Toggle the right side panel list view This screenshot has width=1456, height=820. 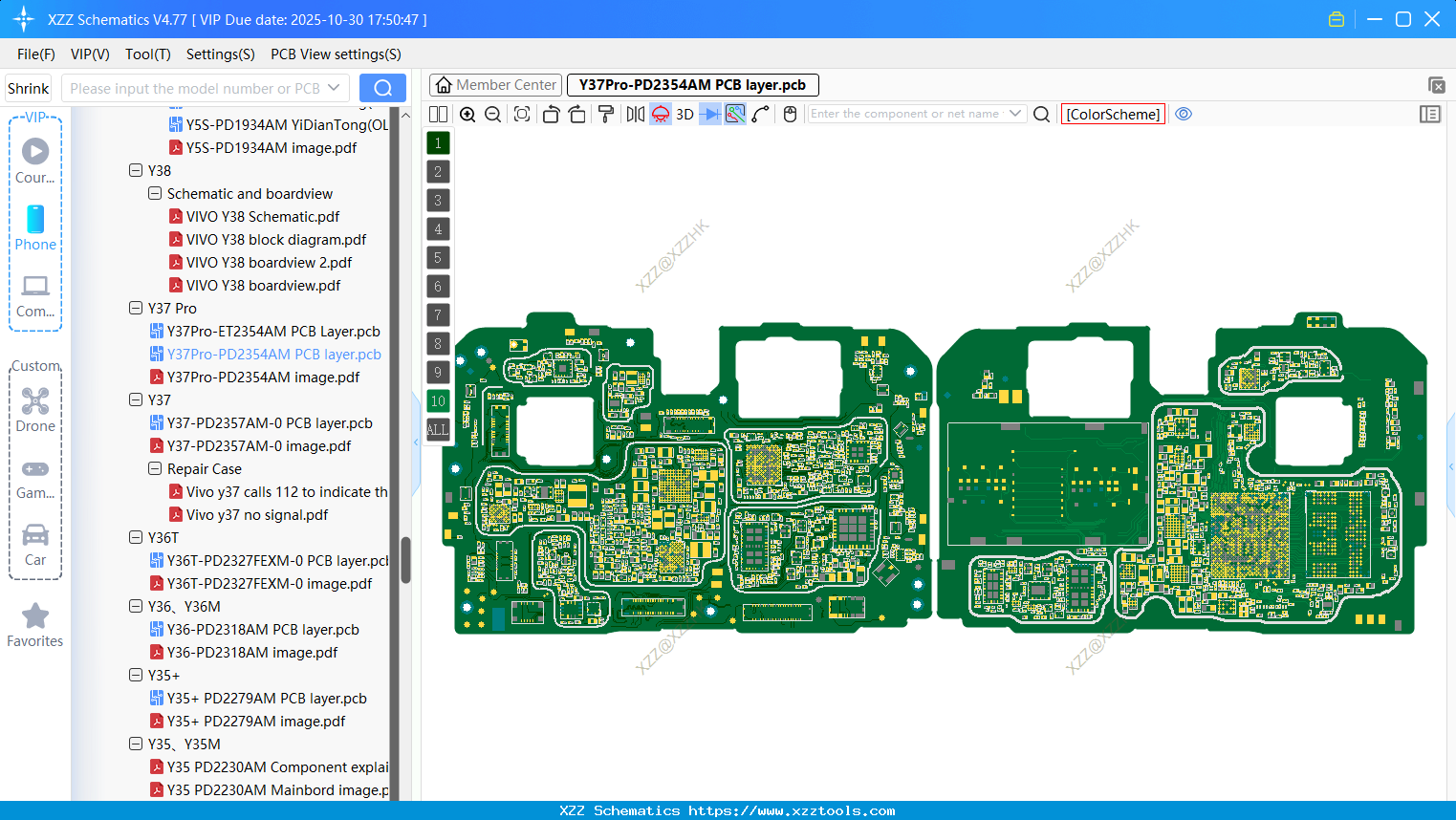[1430, 114]
